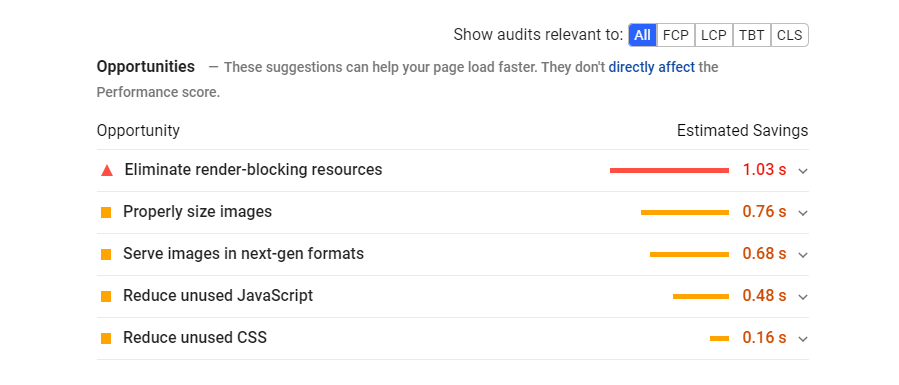899x385 pixels.
Task: Expand the Reduce unused JavaScript chevron
Action: 803,297
